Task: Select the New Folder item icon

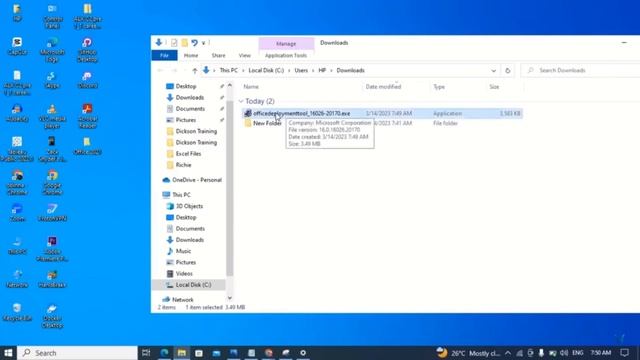Action: click(x=248, y=123)
